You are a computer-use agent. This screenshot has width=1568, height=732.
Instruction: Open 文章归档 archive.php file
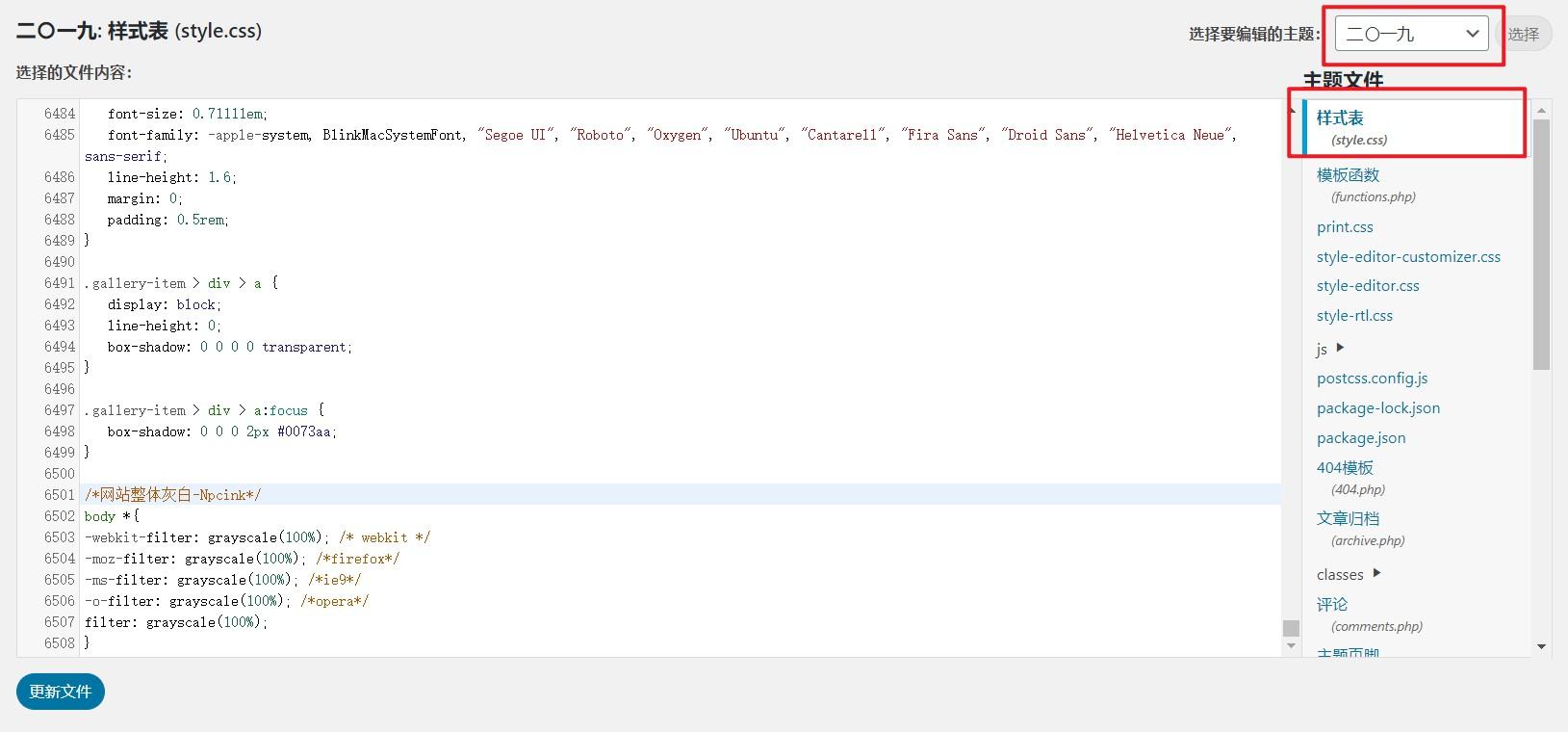coord(1348,519)
